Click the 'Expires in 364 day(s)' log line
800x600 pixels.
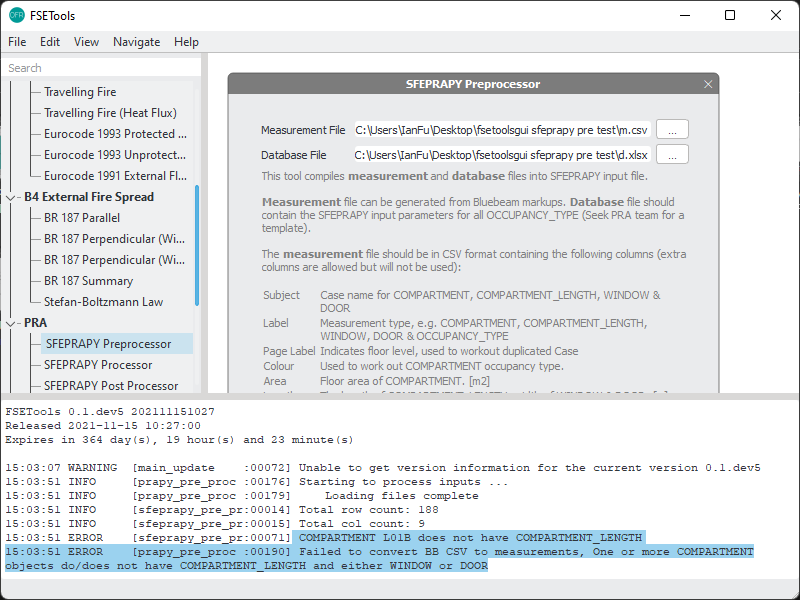[179, 440]
